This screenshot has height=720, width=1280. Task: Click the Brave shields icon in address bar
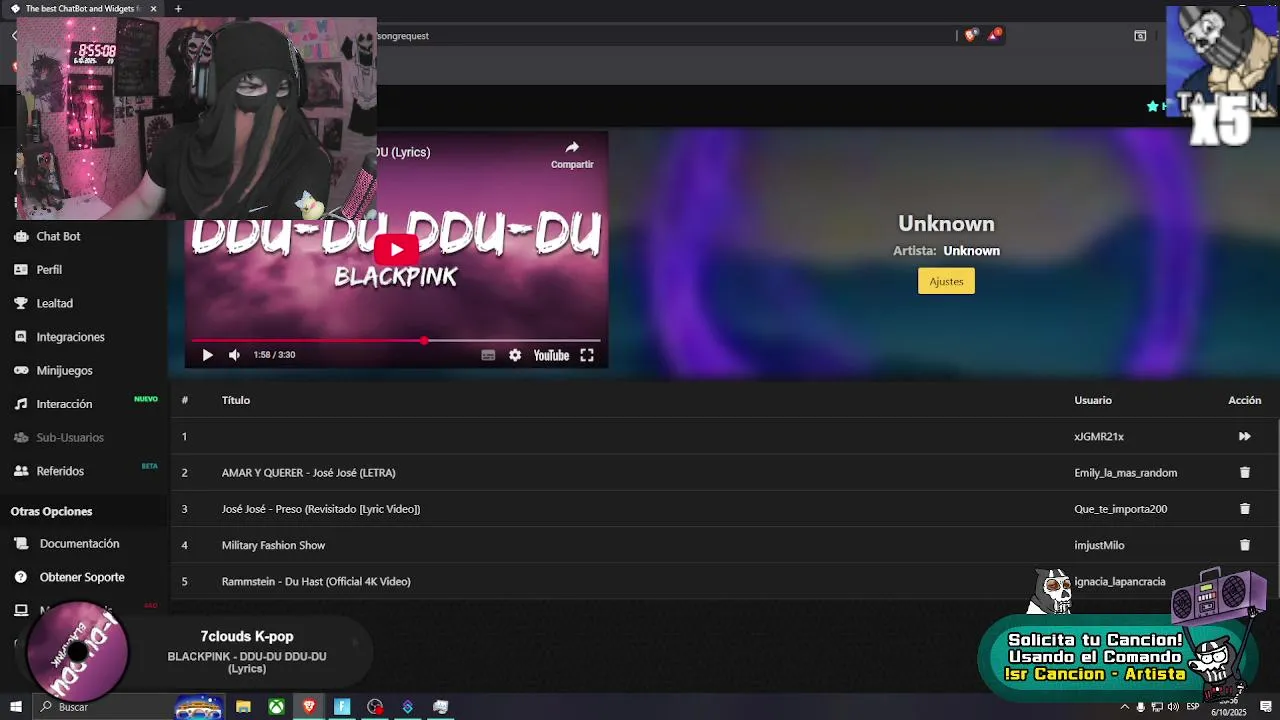(970, 35)
